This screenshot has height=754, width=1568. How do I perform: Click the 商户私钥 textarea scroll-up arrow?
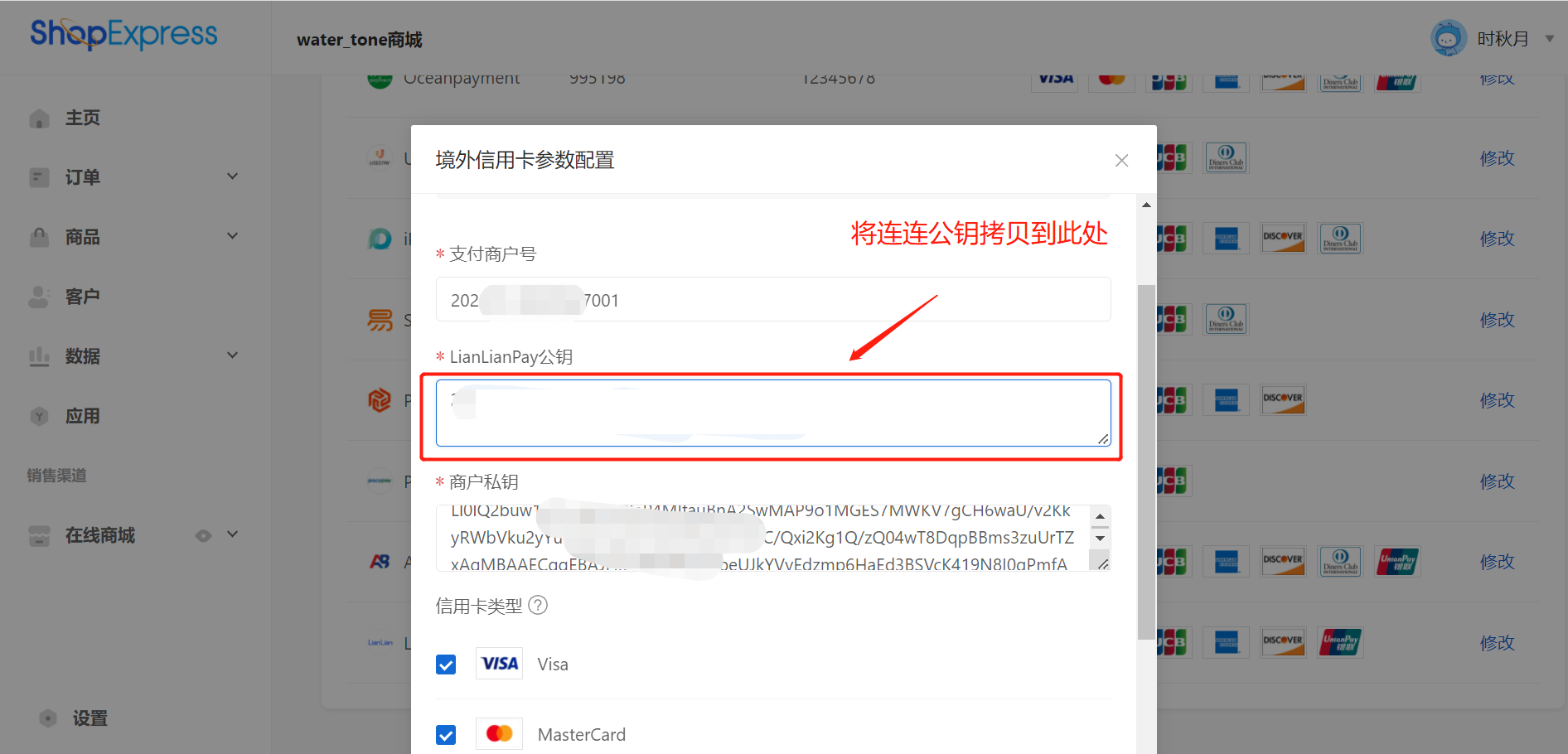click(1100, 516)
